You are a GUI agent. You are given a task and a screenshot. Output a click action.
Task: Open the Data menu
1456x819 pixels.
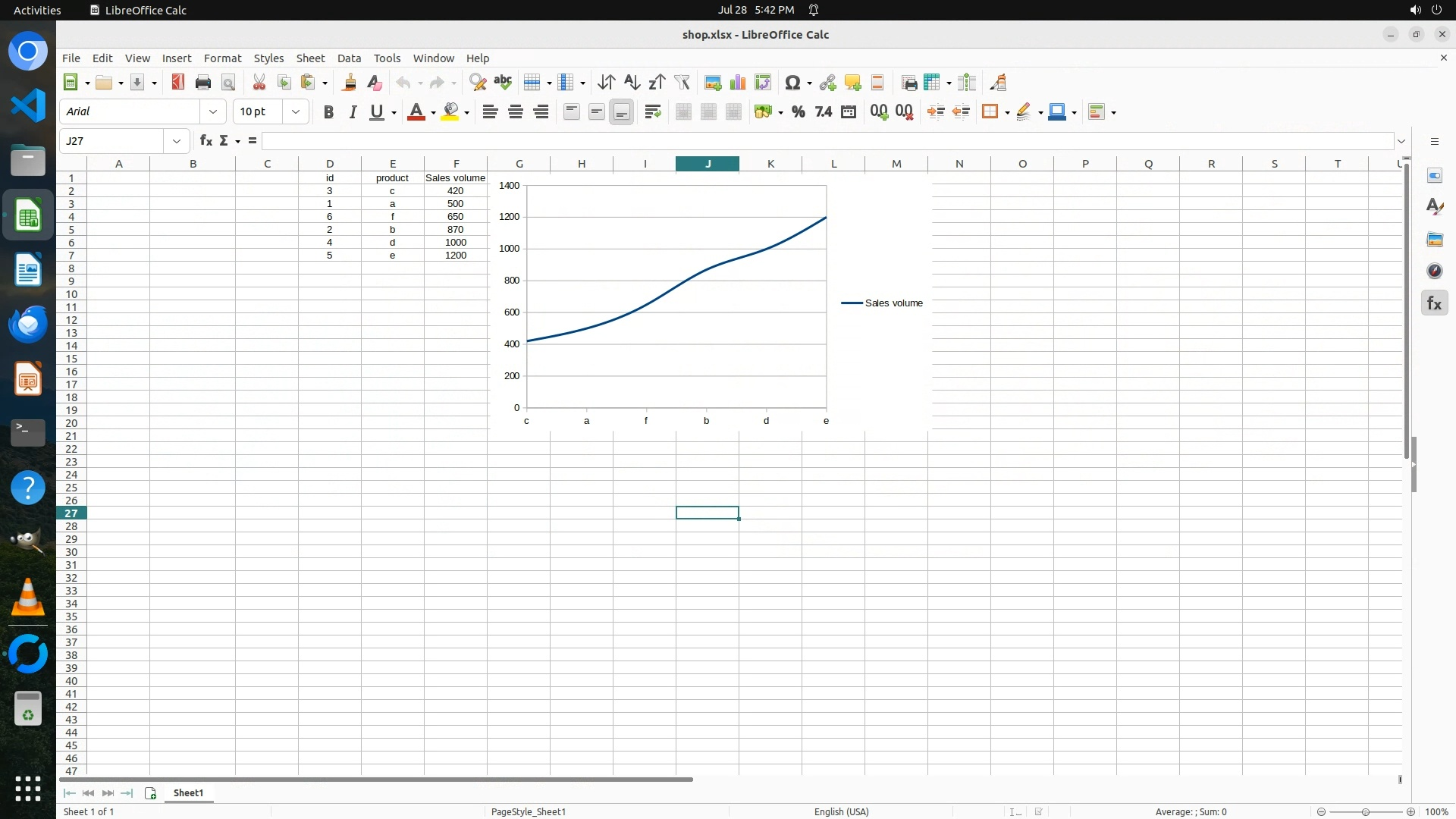pyautogui.click(x=349, y=58)
